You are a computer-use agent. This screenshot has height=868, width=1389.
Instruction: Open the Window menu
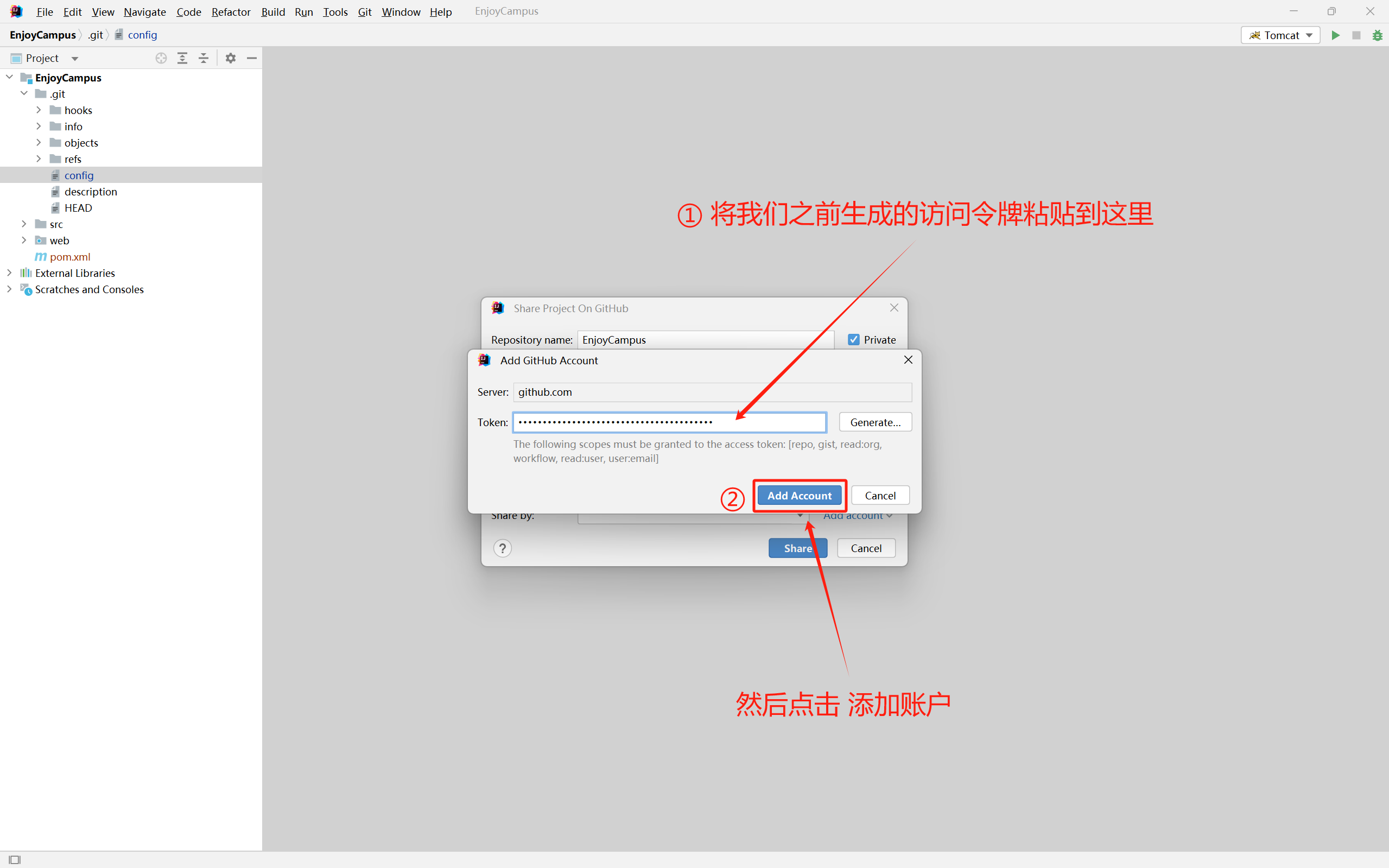point(401,11)
